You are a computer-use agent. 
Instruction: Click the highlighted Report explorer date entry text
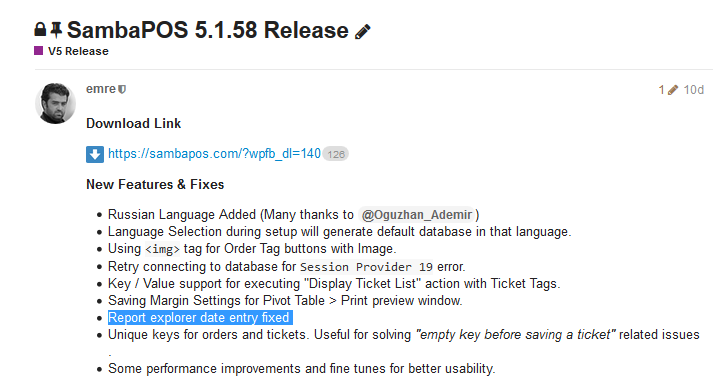pos(200,317)
